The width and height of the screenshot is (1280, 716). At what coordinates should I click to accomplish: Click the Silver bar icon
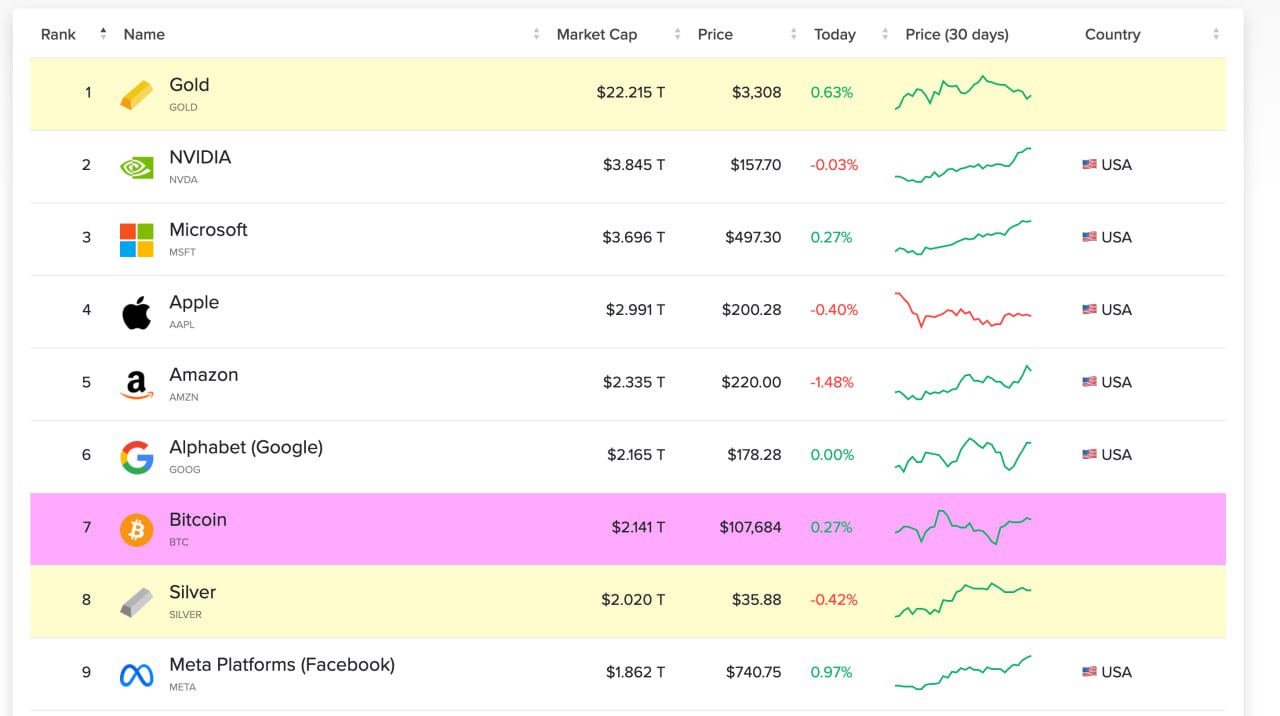[137, 602]
